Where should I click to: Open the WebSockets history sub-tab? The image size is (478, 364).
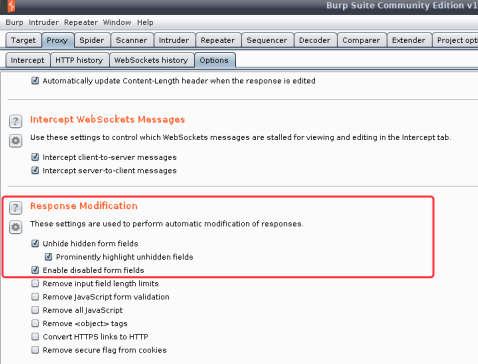click(152, 60)
